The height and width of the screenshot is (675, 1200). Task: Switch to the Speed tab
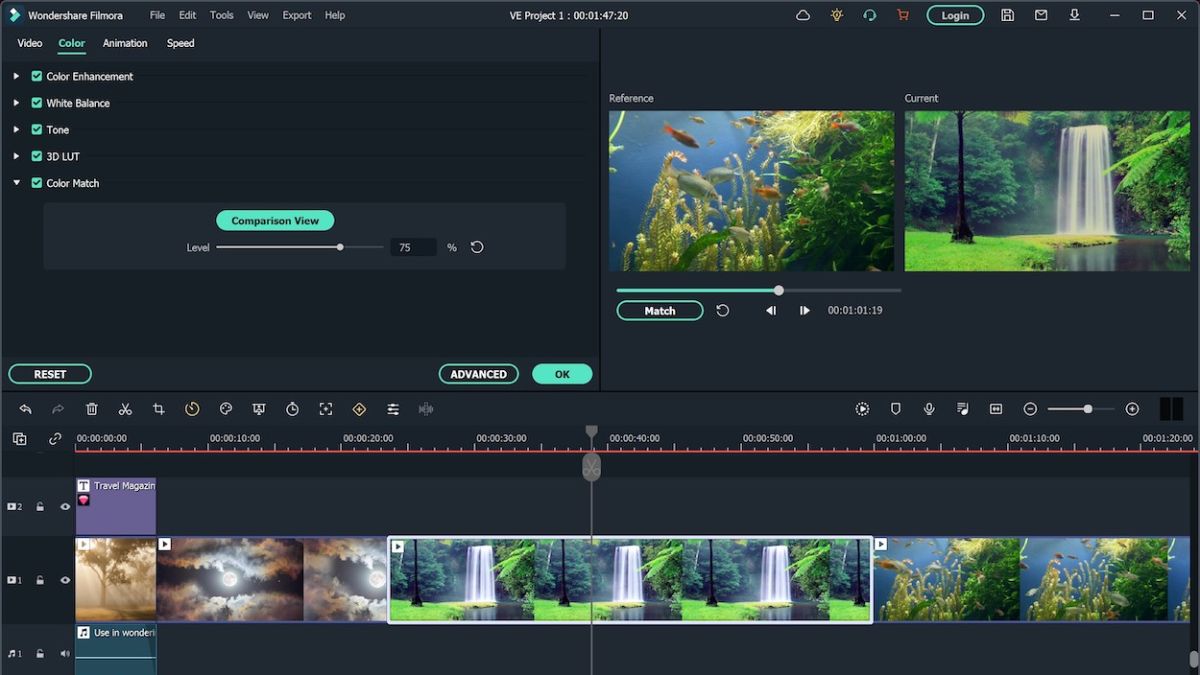tap(181, 43)
